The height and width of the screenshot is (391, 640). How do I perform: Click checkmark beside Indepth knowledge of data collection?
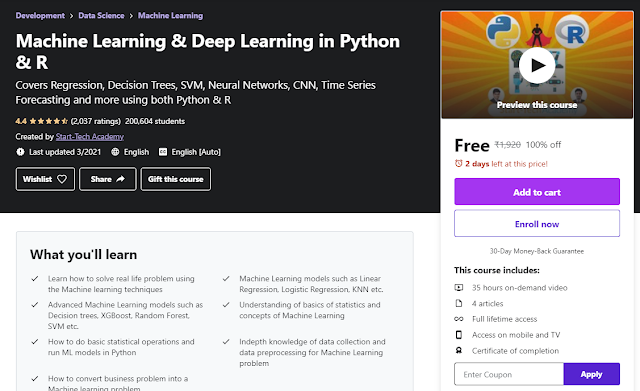(226, 342)
